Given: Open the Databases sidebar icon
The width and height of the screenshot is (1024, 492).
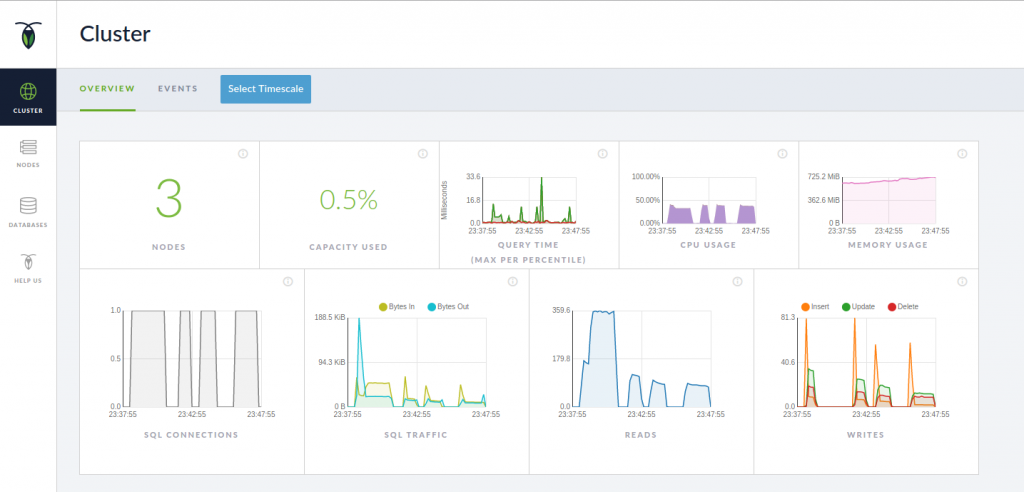Looking at the screenshot, I should pos(28,206).
